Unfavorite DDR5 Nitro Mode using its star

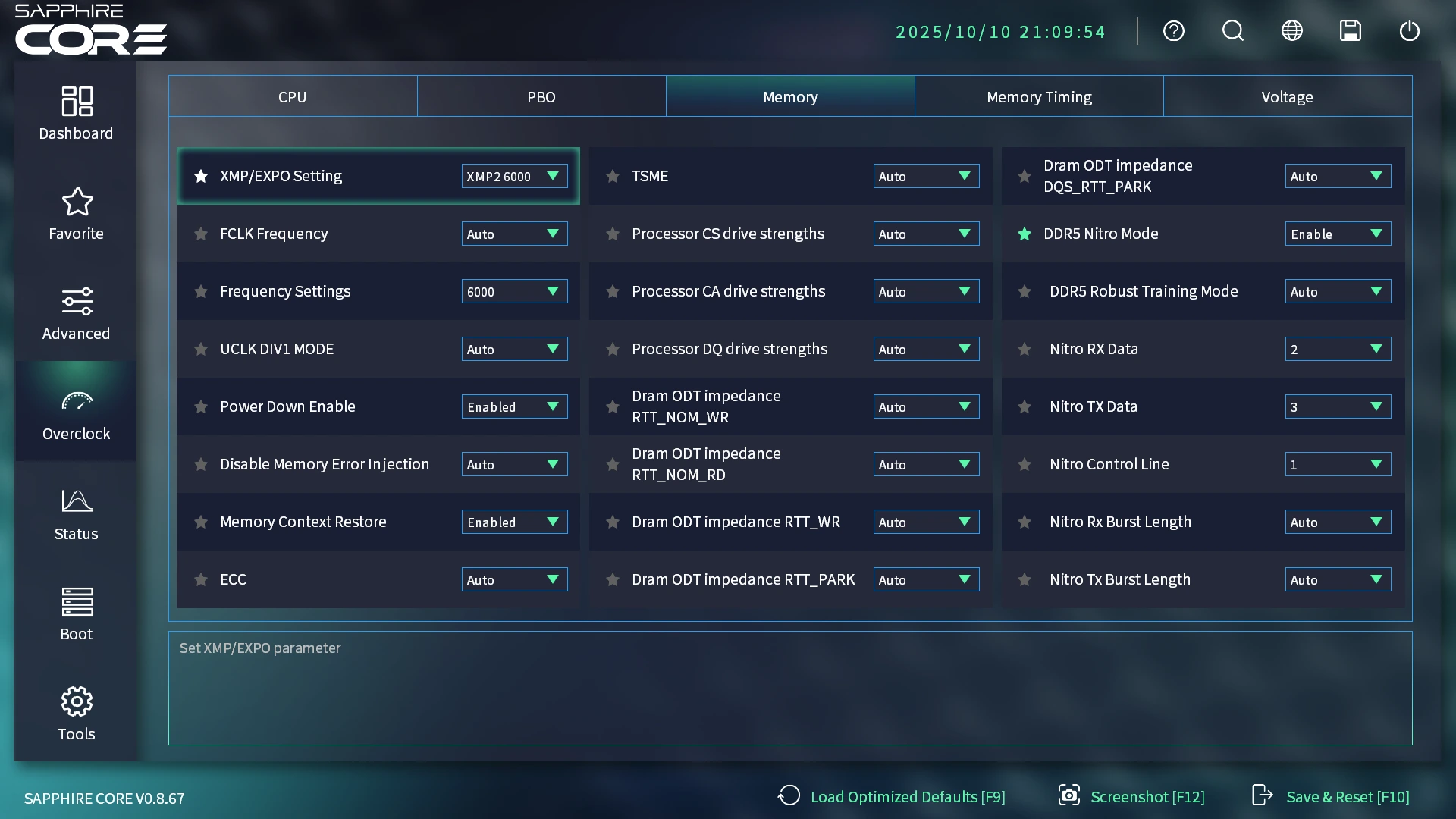(x=1024, y=234)
